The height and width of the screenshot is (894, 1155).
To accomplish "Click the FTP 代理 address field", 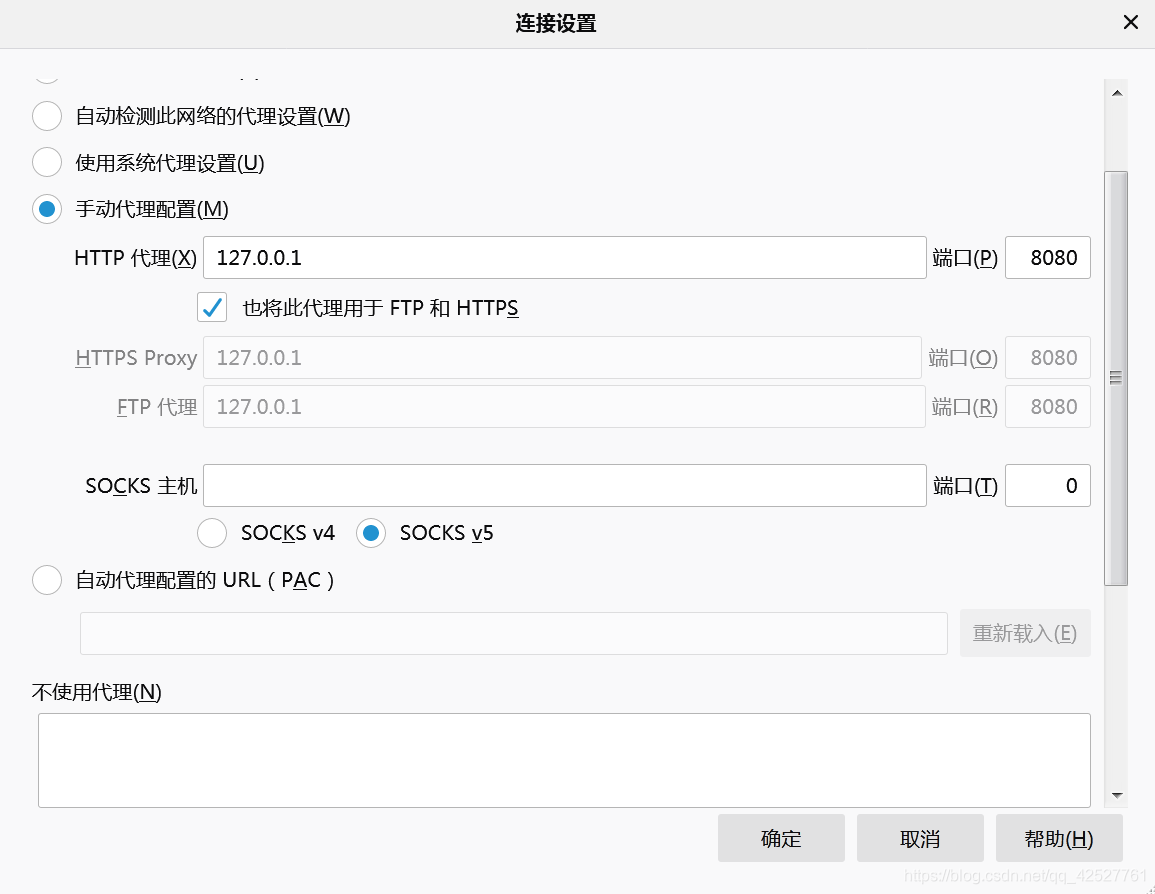I will tap(564, 406).
